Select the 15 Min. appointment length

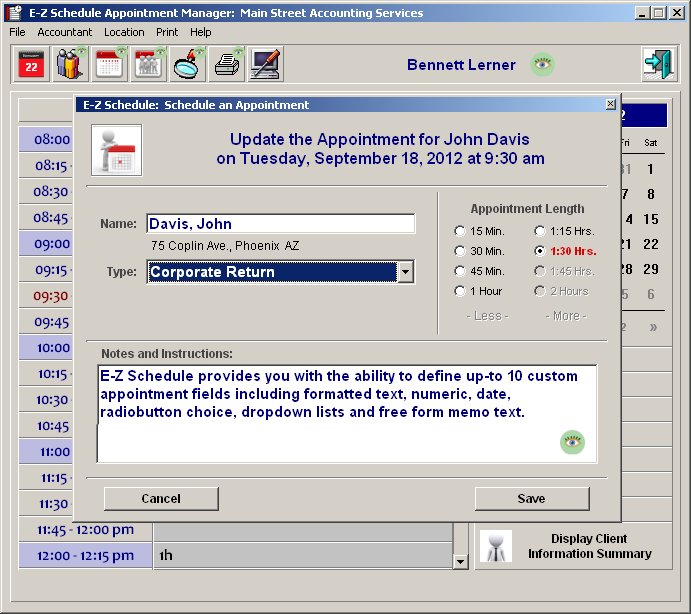tap(460, 231)
